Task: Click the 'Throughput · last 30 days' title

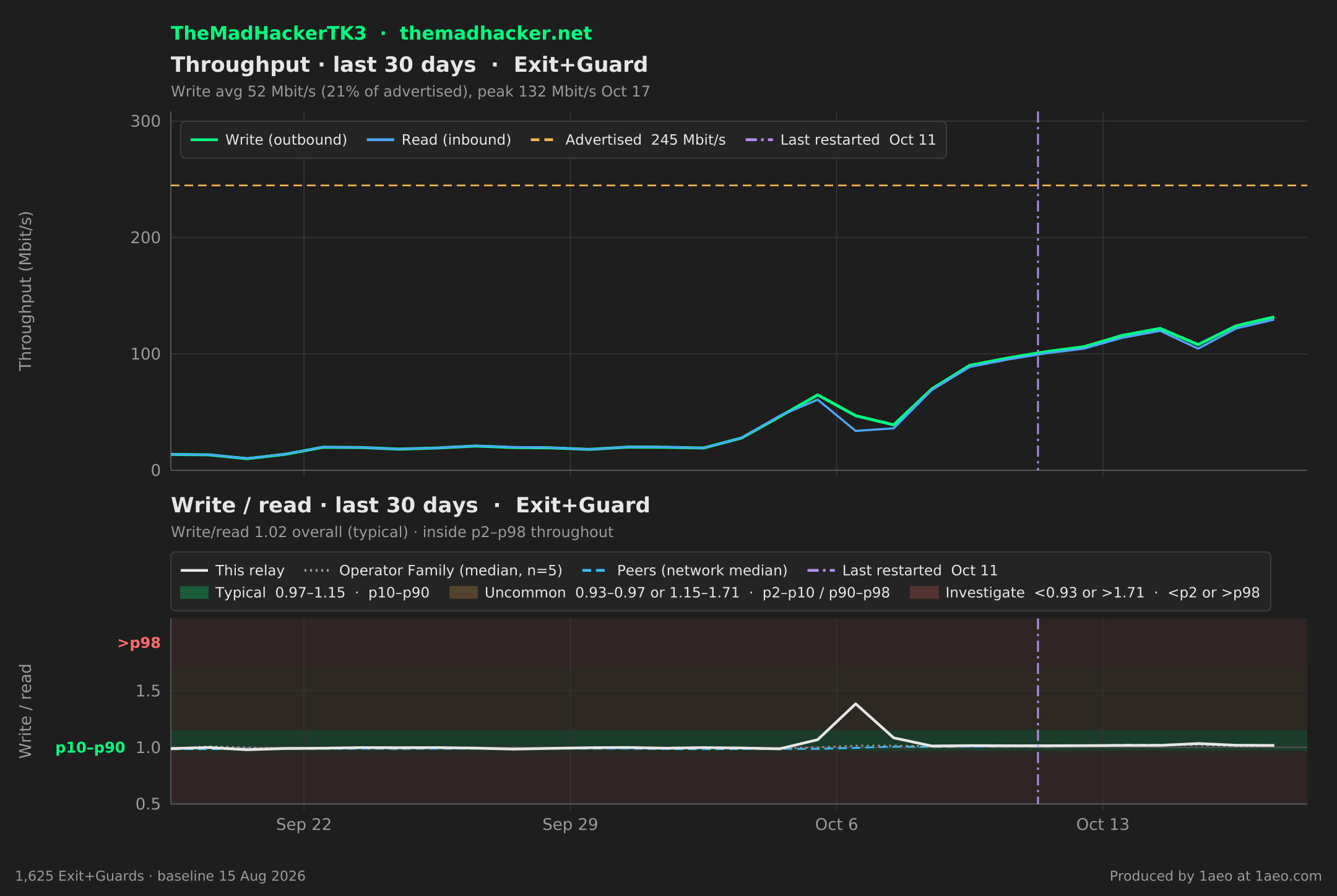Action: click(324, 65)
